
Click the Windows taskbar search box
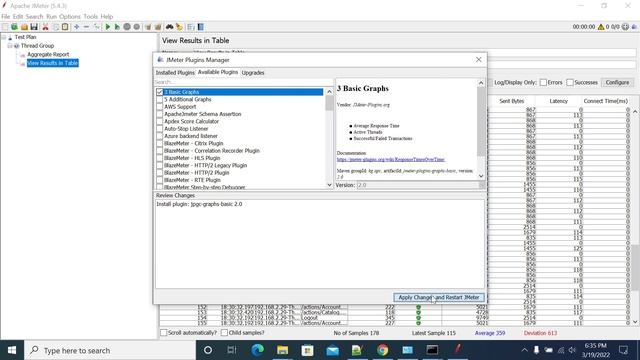(110, 350)
